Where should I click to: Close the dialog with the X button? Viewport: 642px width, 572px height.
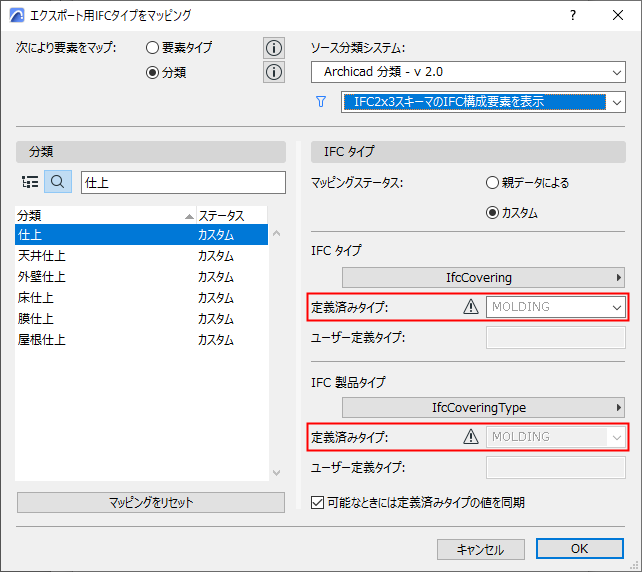coord(618,16)
